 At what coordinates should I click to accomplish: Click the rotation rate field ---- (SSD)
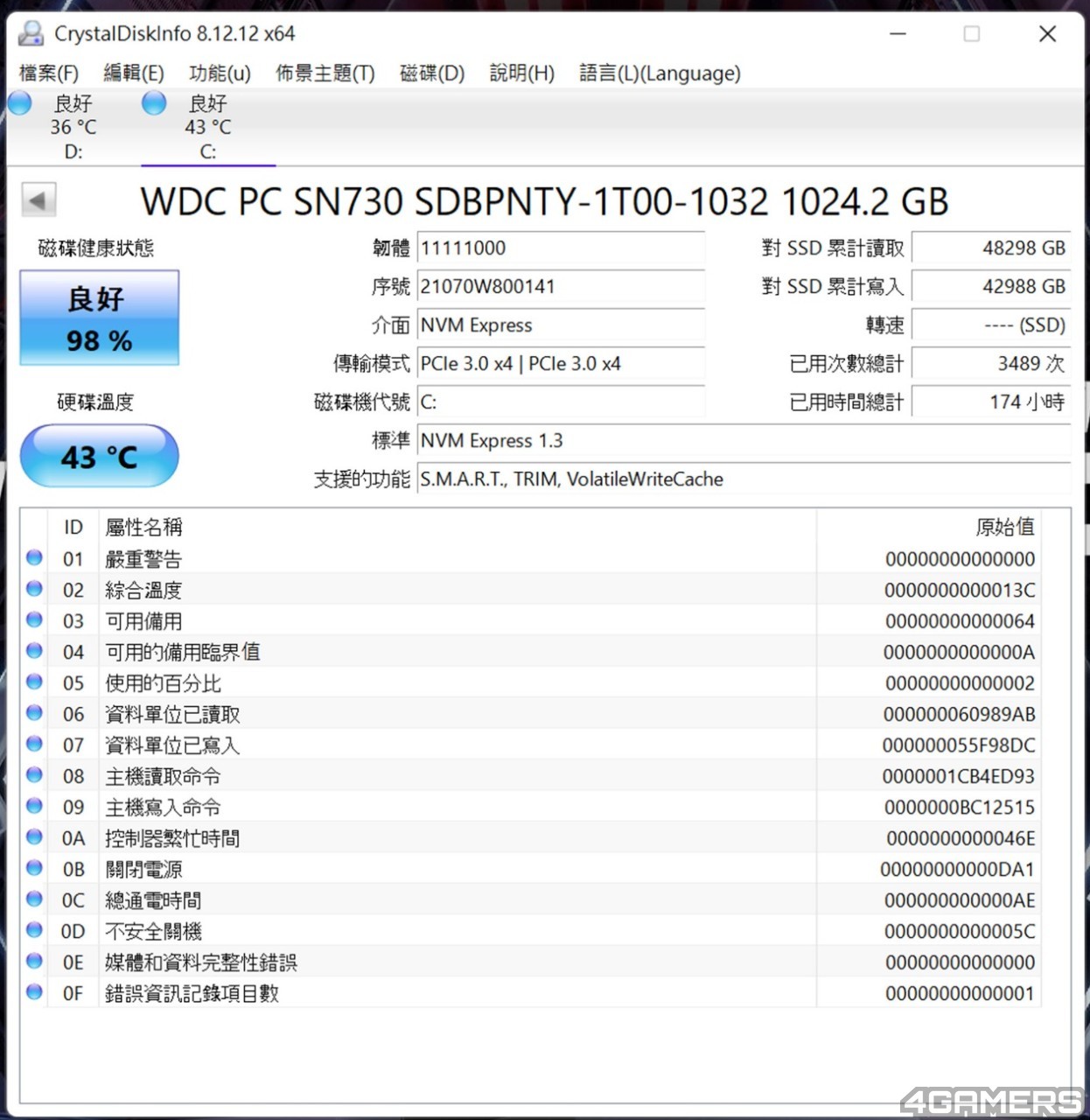click(992, 325)
